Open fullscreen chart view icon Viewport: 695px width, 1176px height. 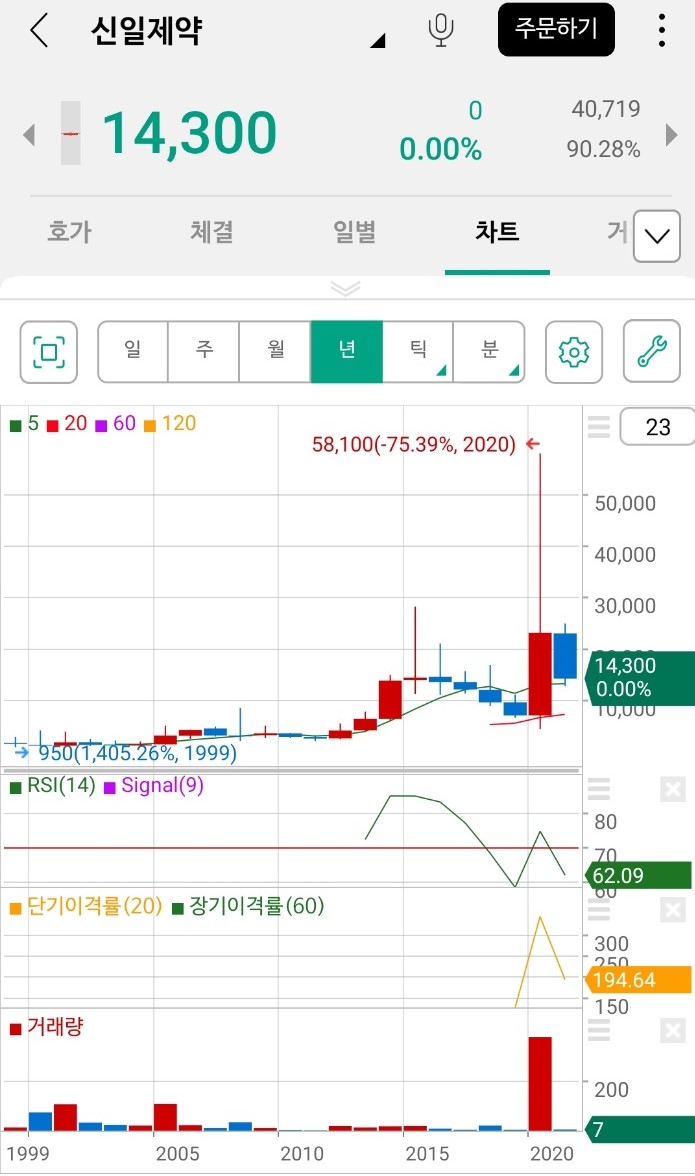click(49, 352)
